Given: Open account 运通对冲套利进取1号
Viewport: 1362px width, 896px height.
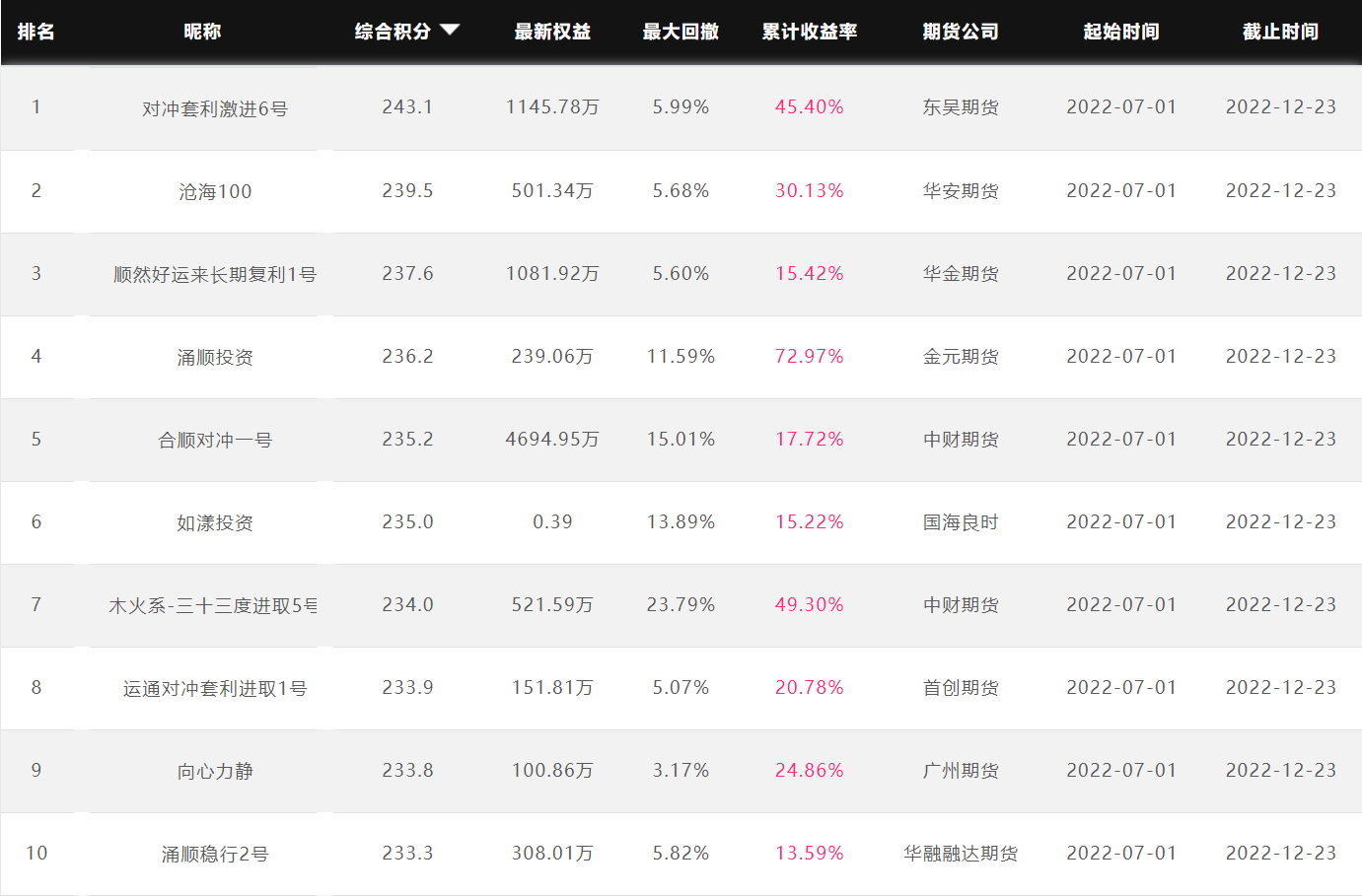Looking at the screenshot, I should point(215,688).
